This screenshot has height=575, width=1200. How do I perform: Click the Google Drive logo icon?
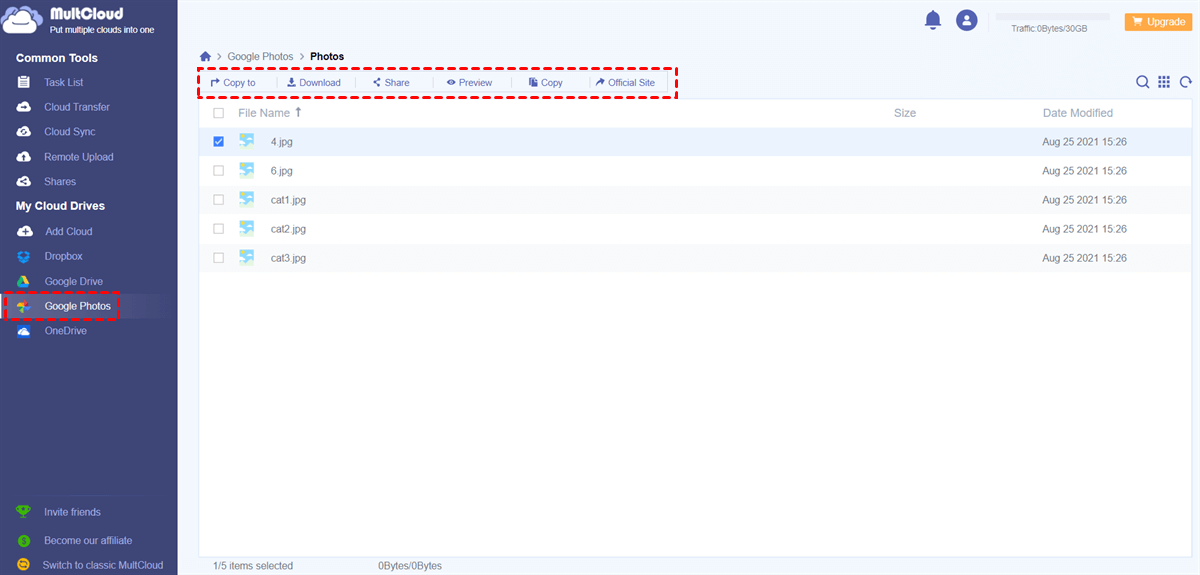[24, 282]
